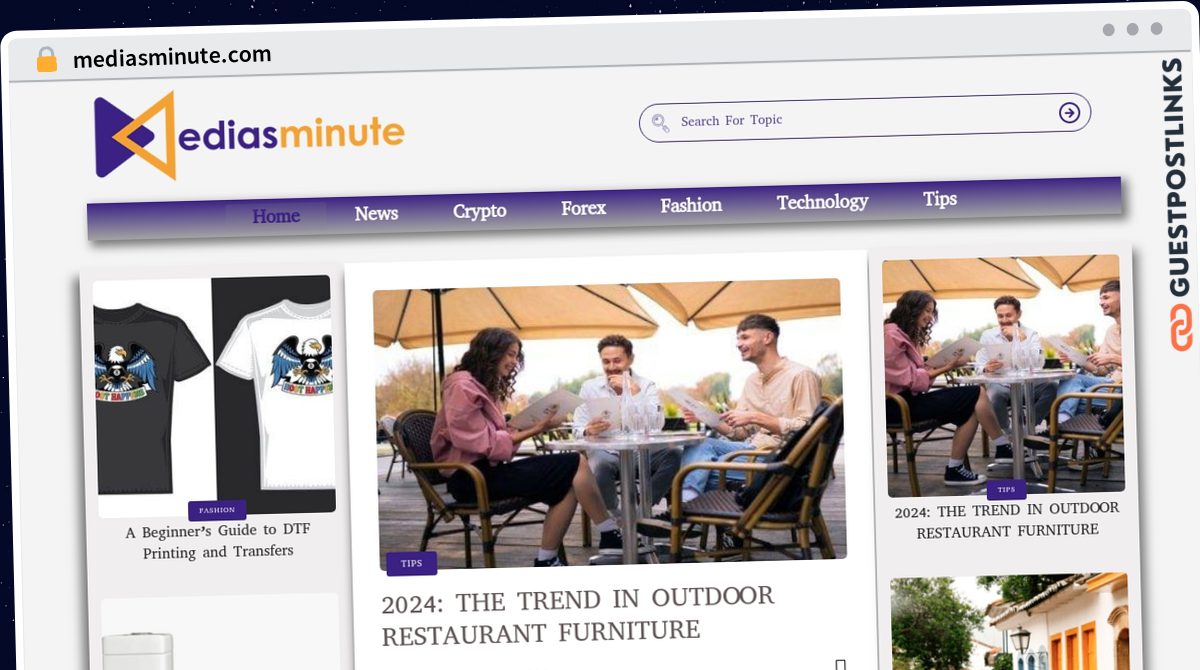This screenshot has height=670, width=1200.
Task: Submit search with the arrow button
Action: pyautogui.click(x=1069, y=113)
